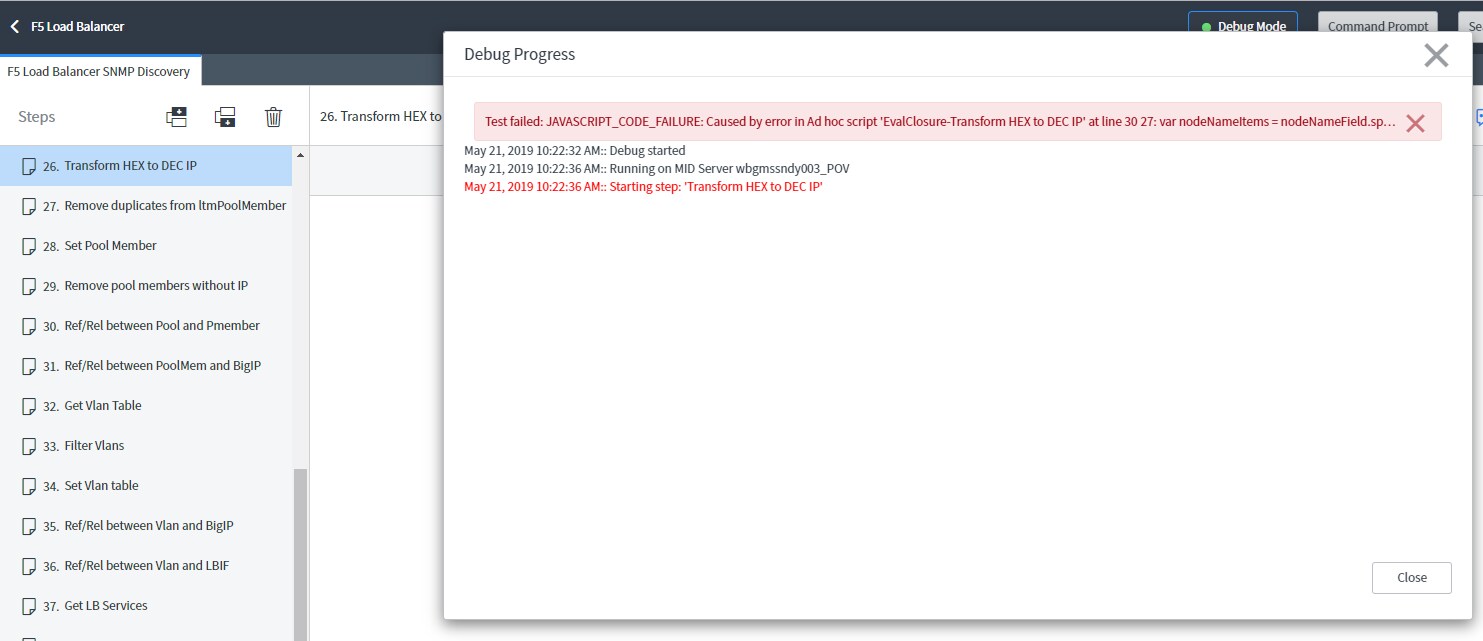The width and height of the screenshot is (1483, 641).
Task: Select step 26 Transform HEX to DEC IP
Action: pyautogui.click(x=146, y=165)
